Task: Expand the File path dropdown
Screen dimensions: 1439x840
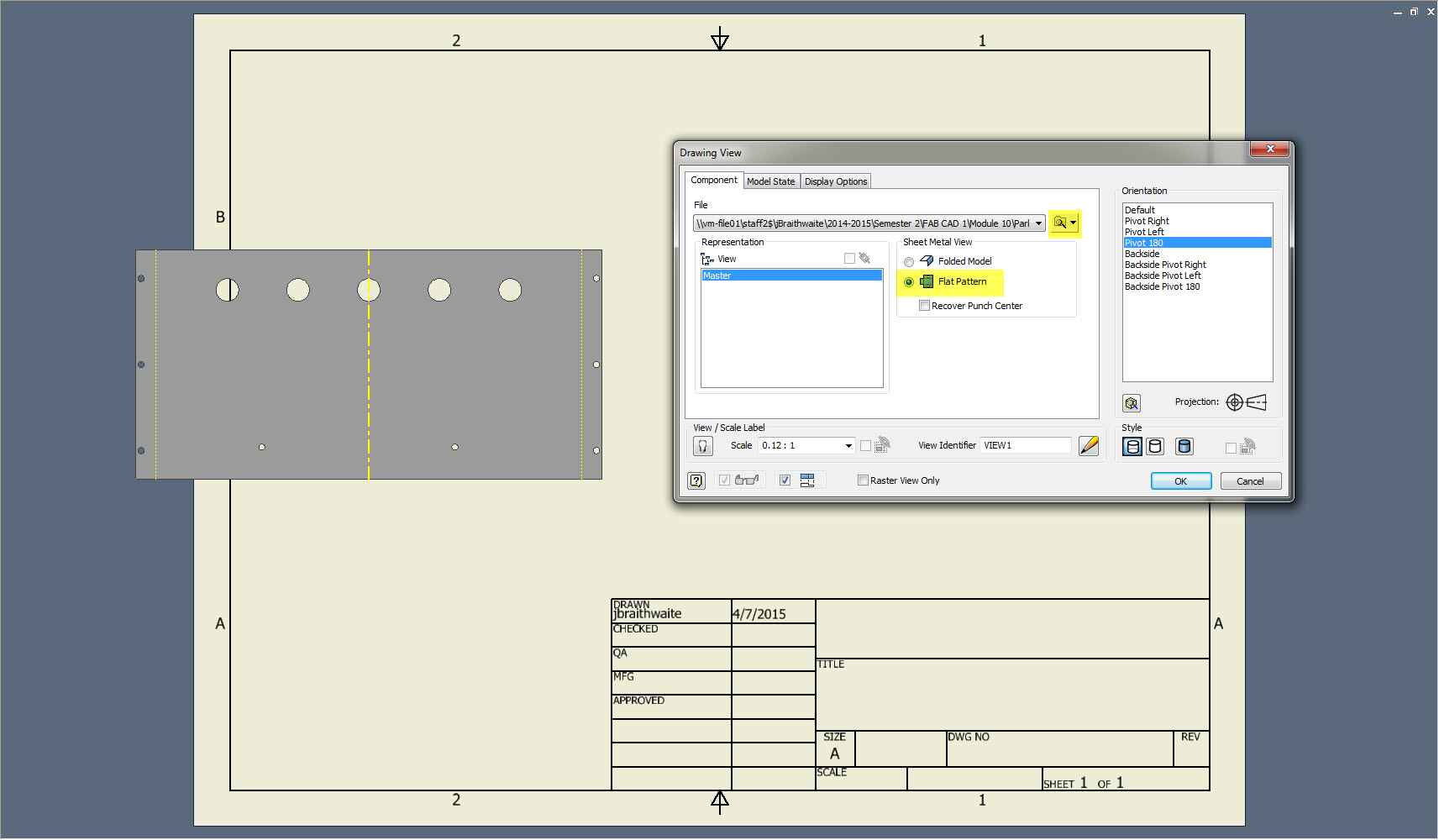Action: (1038, 223)
